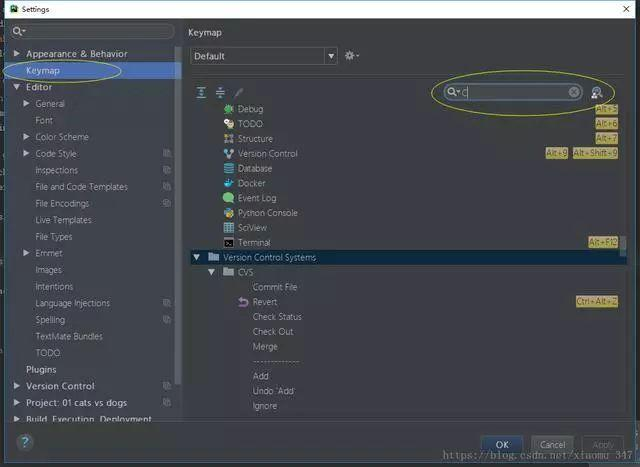Close the Settings dialog
Screen dimensions: 640x467
626,9
